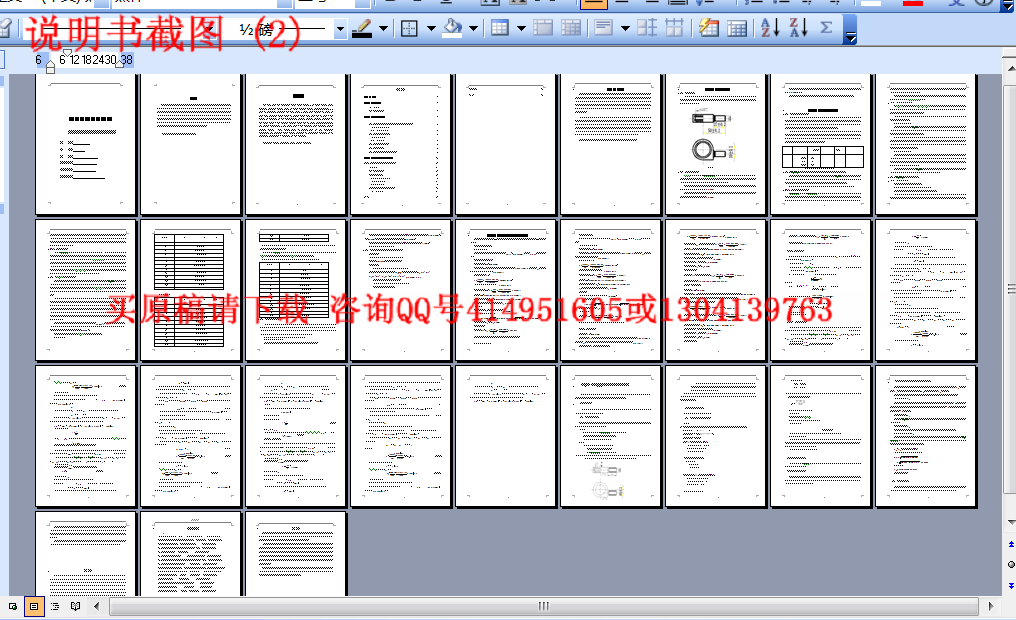The image size is (1016, 620).
Task: Open the border color dropdown arrow
Action: point(383,29)
